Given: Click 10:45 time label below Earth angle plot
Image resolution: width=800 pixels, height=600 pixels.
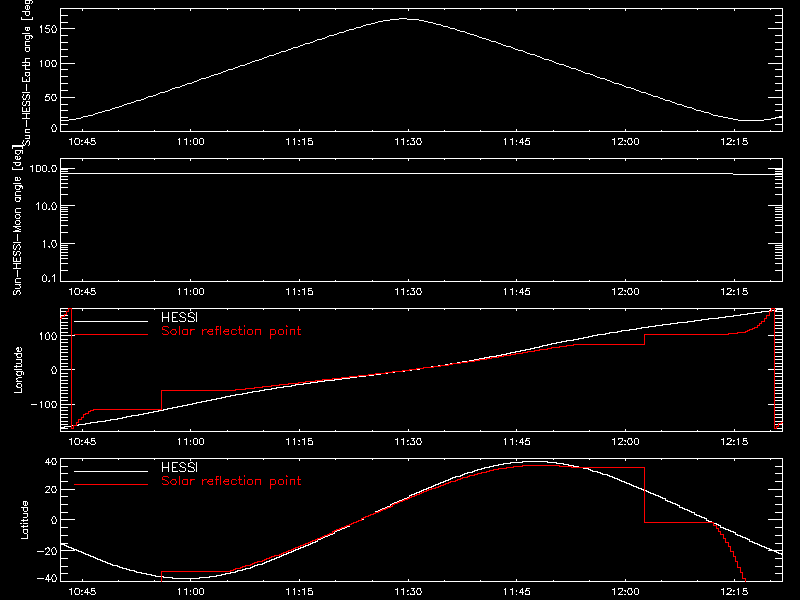Looking at the screenshot, I should pos(82,142).
